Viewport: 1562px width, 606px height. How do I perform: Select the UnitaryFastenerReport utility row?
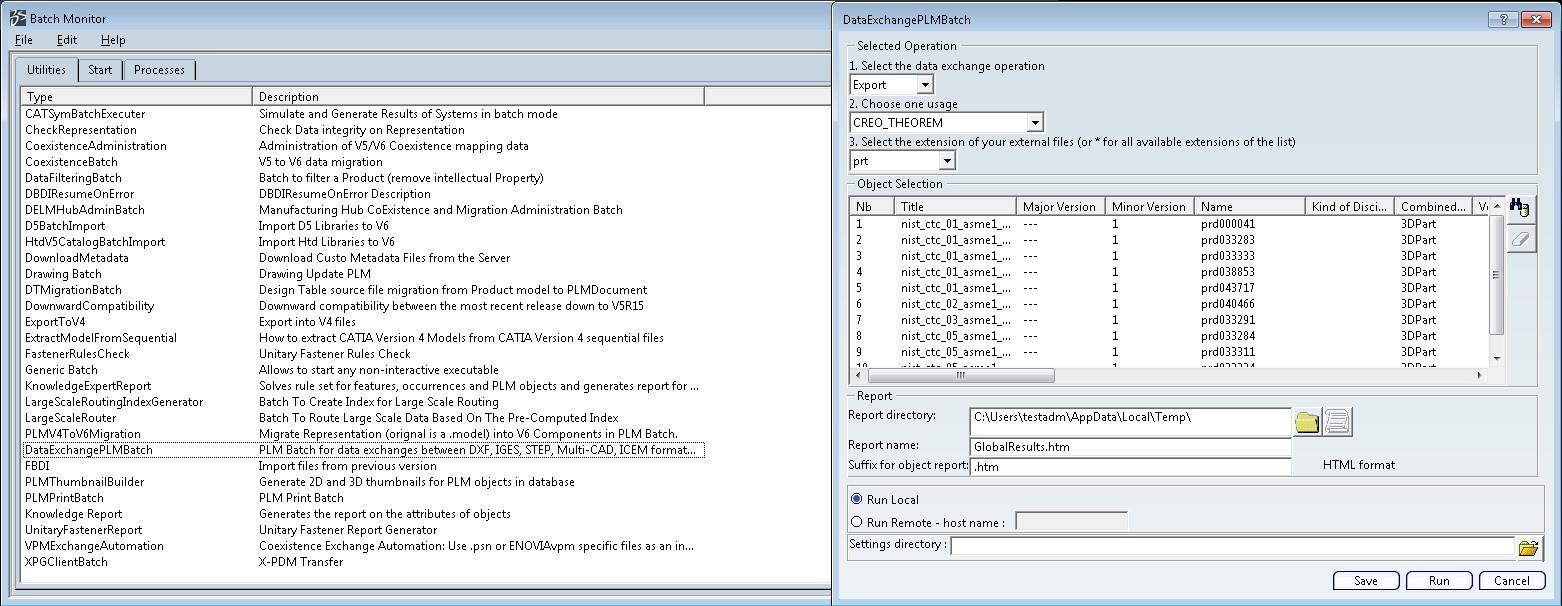click(x=363, y=530)
